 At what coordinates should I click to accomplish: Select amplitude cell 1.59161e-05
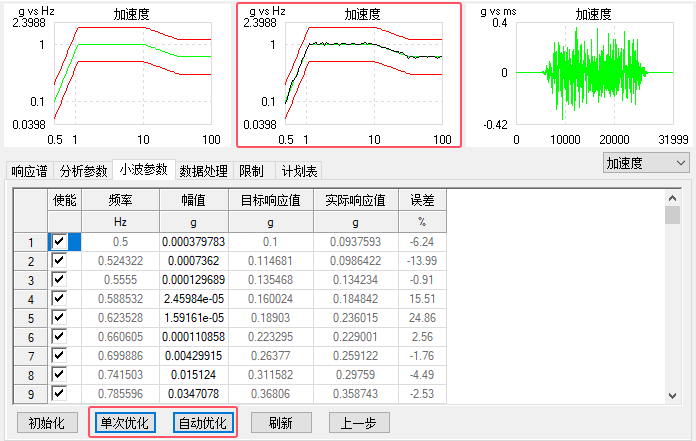click(194, 318)
